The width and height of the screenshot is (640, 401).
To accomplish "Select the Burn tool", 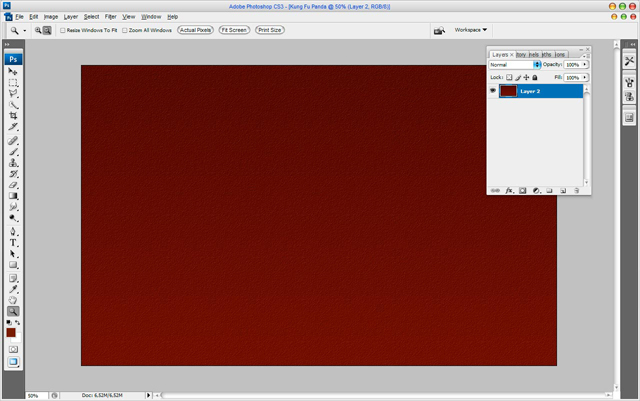I will 13,218.
